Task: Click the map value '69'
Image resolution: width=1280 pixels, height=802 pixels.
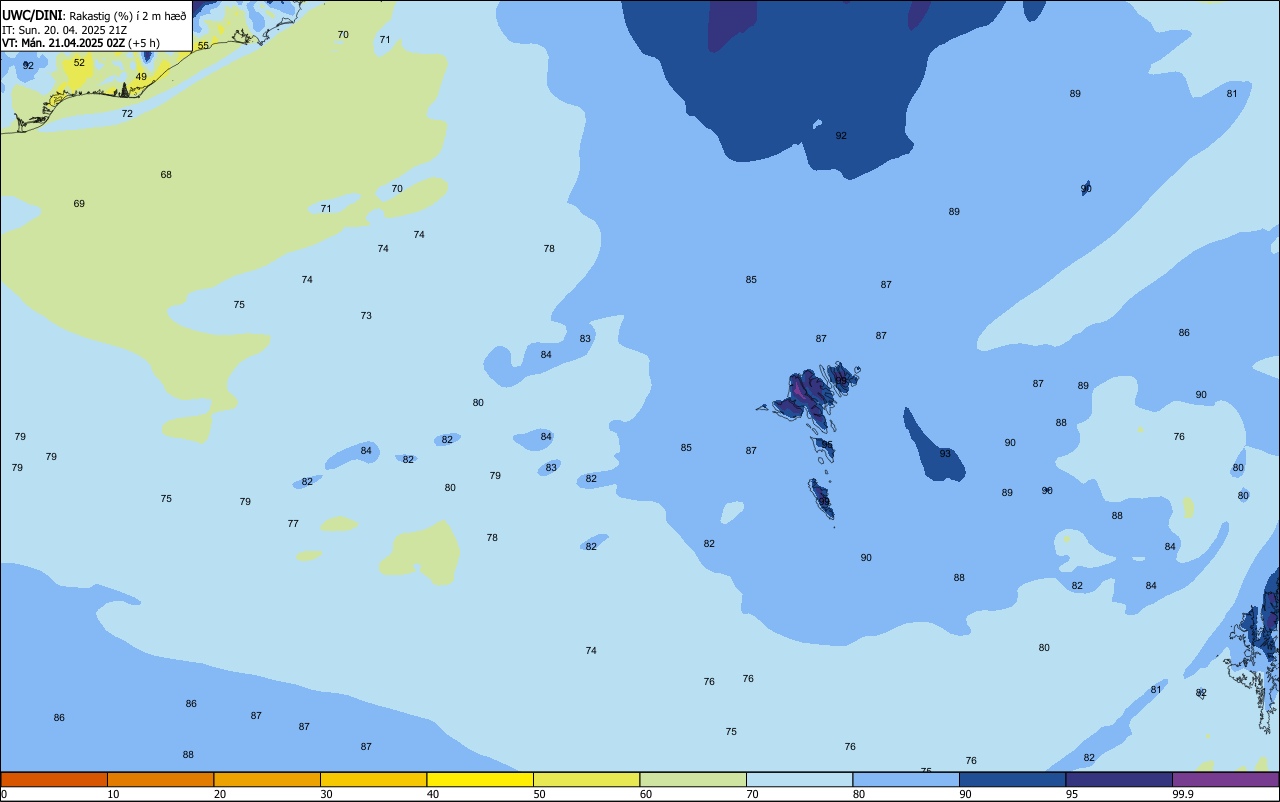Action: (x=79, y=204)
